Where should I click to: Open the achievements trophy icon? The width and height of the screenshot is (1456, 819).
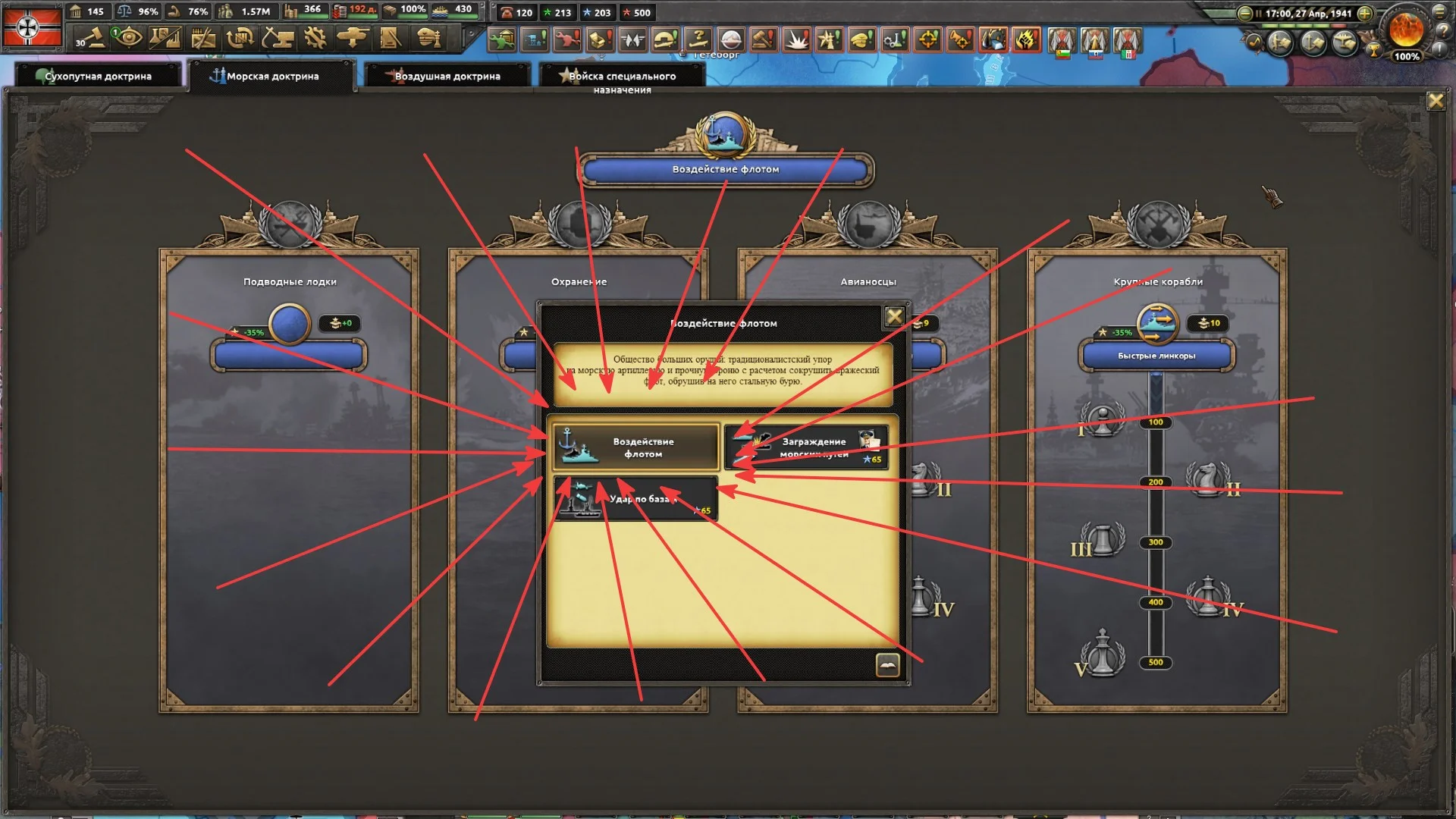click(1373, 51)
